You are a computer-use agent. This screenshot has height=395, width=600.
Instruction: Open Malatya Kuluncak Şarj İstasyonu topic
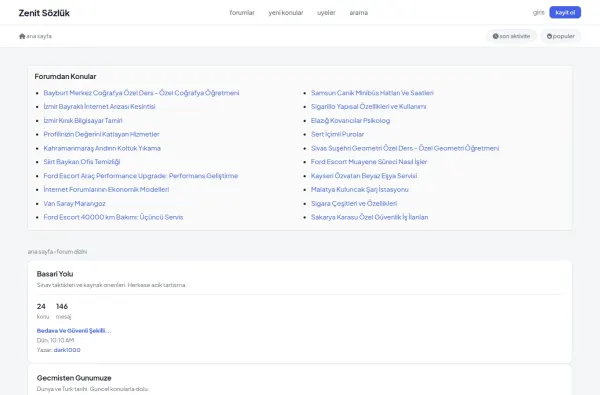pos(360,189)
